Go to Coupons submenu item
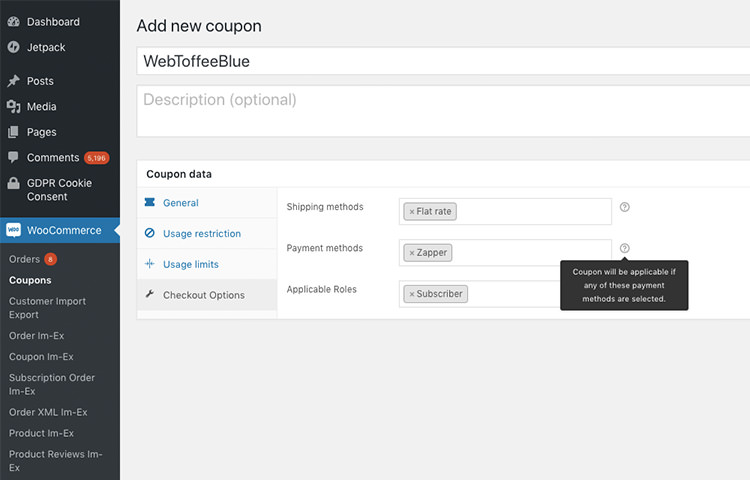The image size is (750, 480). pos(30,280)
